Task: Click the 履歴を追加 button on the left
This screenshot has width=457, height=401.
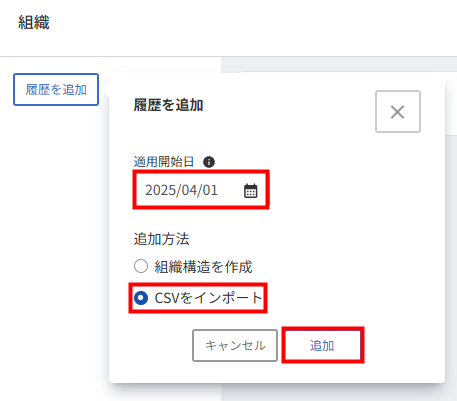Action: [x=56, y=89]
